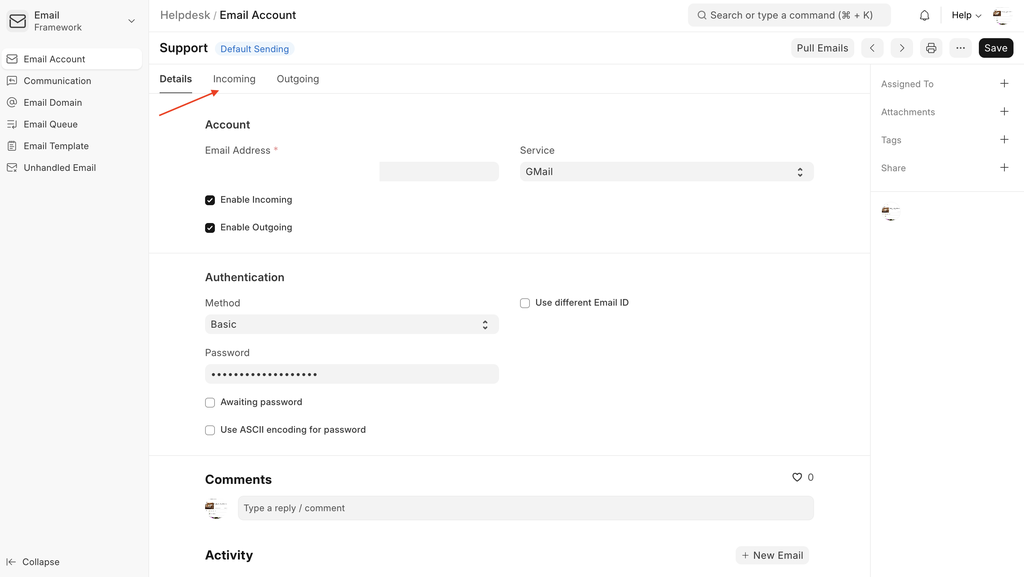The image size is (1024, 577).
Task: Disable the Enable Incoming checkbox
Action: pos(210,200)
